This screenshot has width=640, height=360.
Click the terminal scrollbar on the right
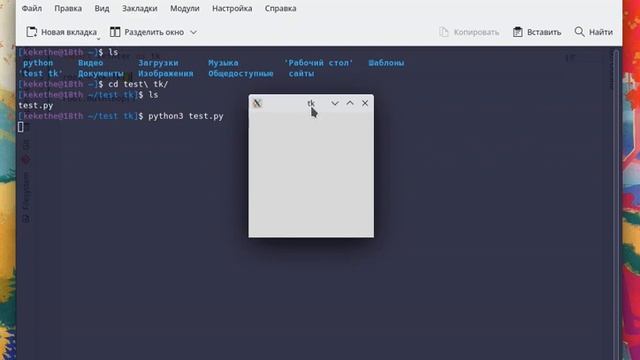pos(616,204)
